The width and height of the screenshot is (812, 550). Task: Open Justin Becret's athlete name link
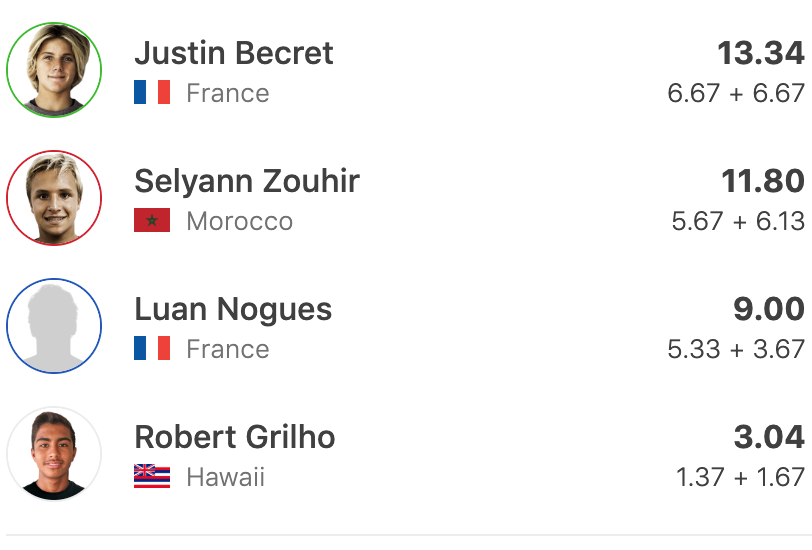point(234,53)
